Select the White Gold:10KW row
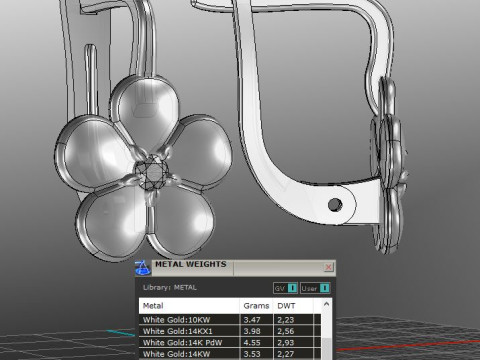480x360 pixels. [230, 320]
